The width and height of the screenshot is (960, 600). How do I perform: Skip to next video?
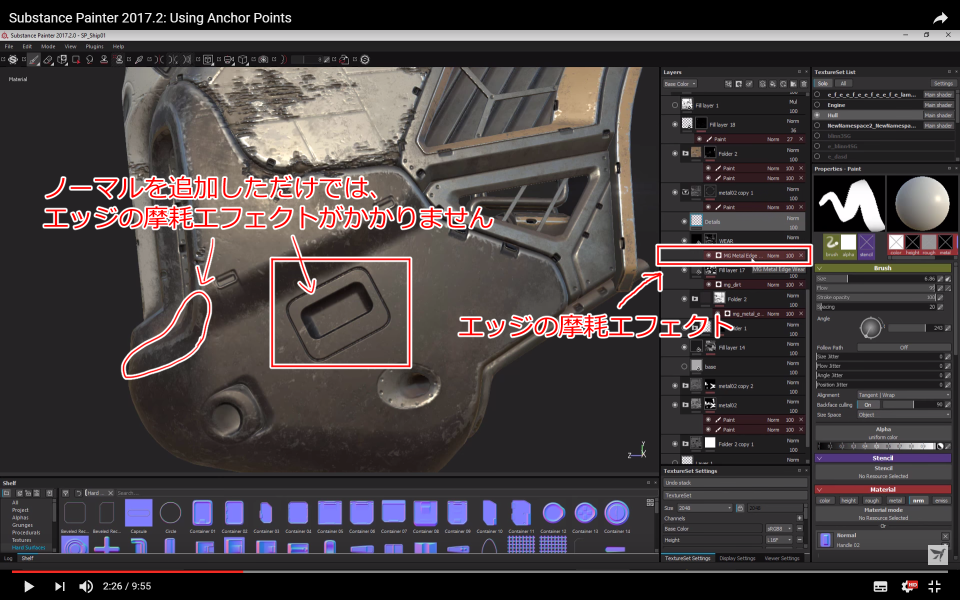tap(59, 586)
